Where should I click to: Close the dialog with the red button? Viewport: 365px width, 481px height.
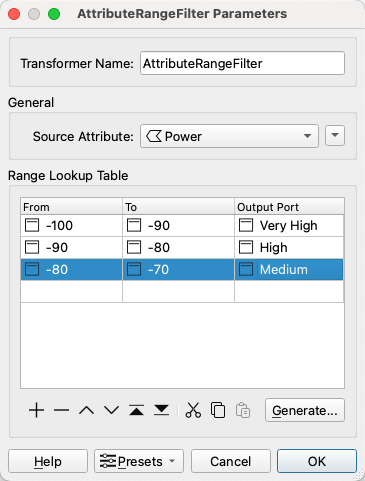click(x=14, y=14)
